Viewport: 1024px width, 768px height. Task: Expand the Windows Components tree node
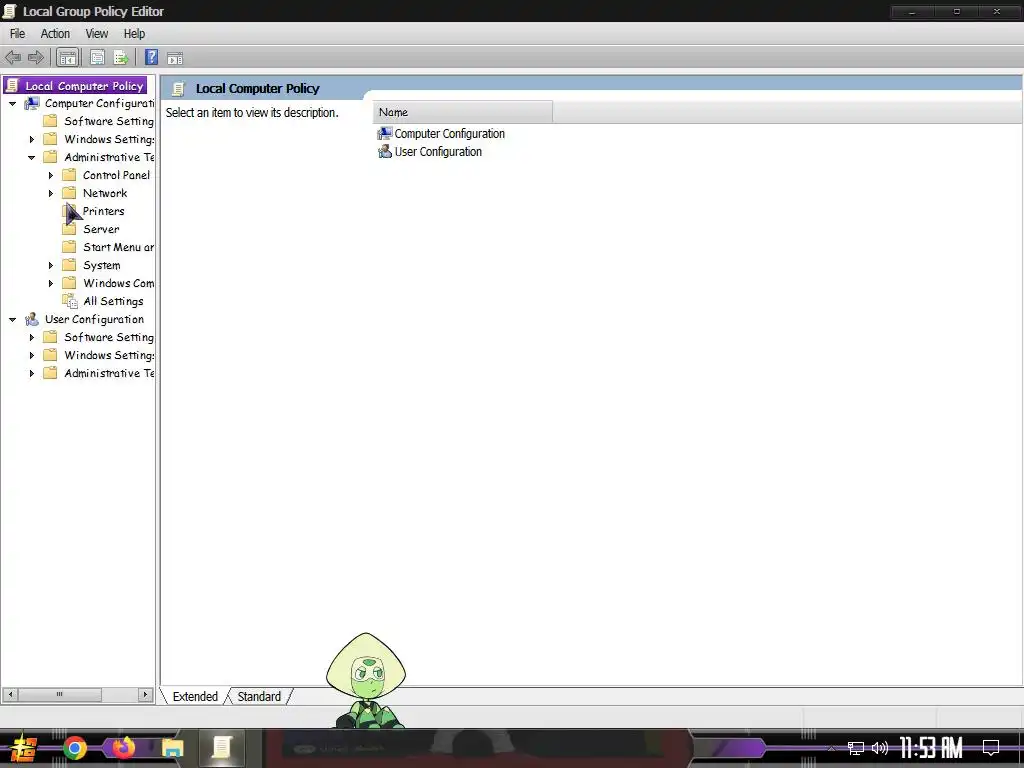coord(50,283)
